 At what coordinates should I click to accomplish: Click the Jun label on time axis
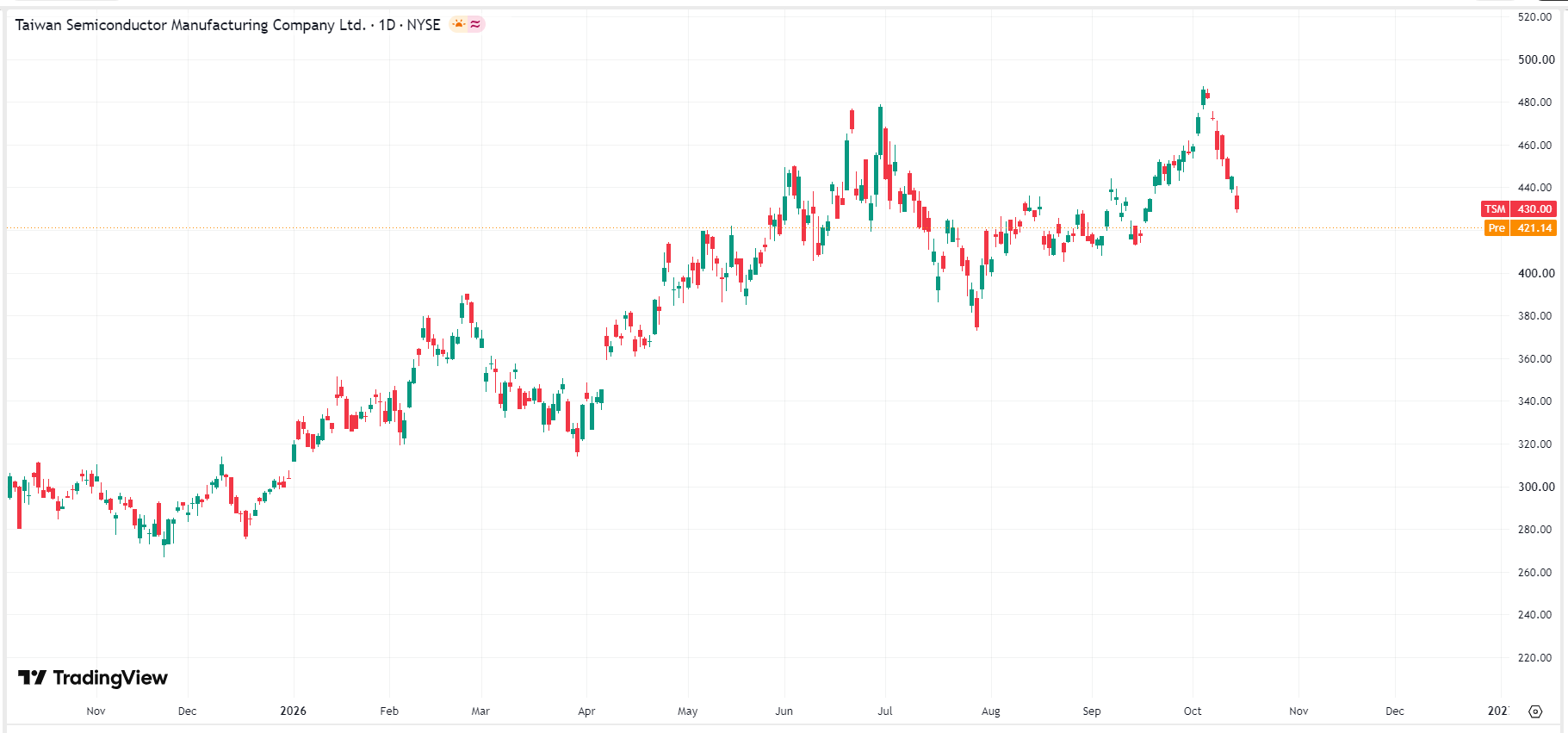pyautogui.click(x=784, y=711)
